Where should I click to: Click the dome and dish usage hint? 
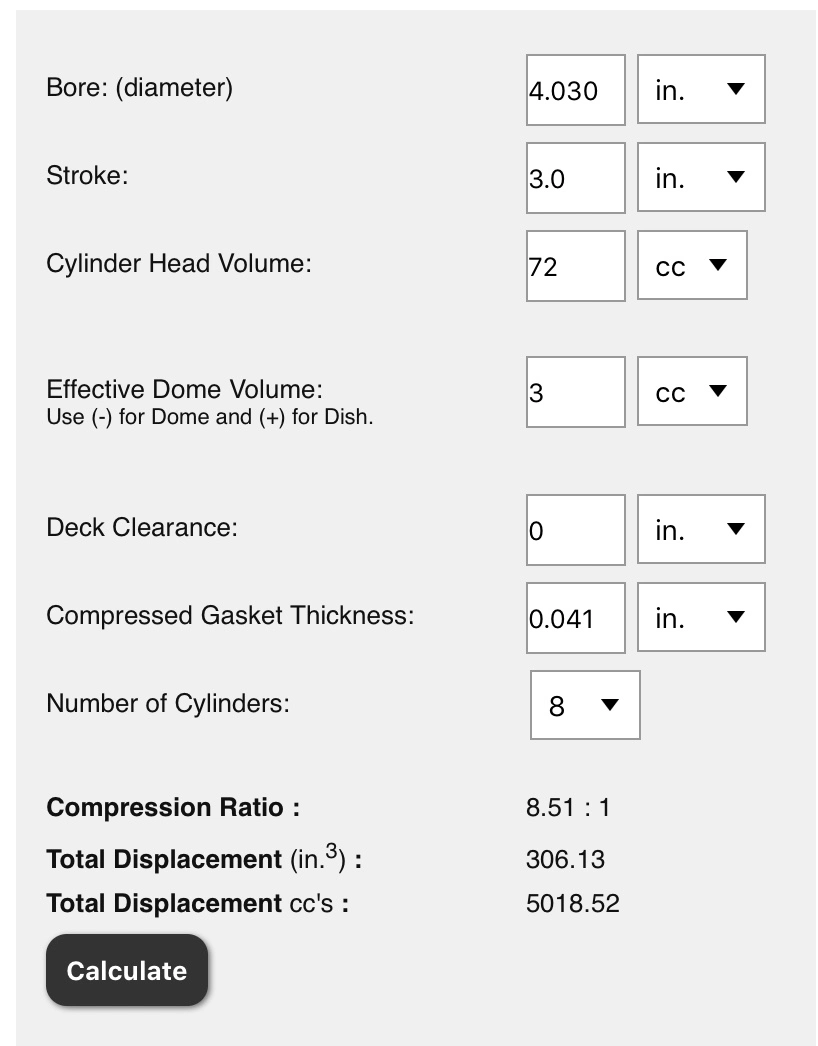click(x=210, y=417)
